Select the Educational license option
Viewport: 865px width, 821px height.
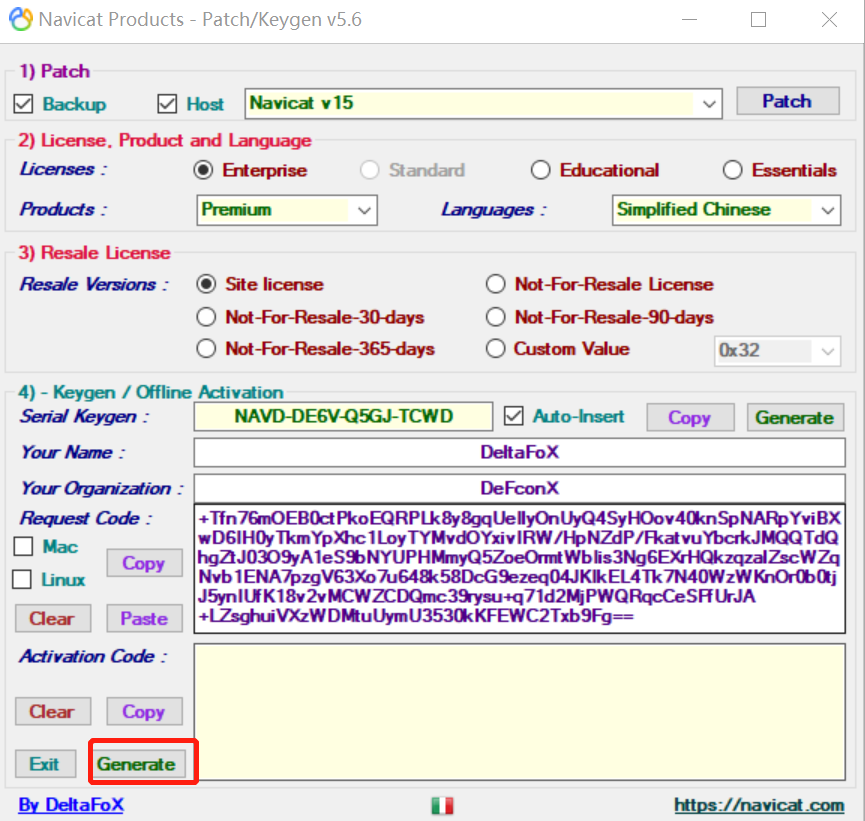(x=541, y=170)
